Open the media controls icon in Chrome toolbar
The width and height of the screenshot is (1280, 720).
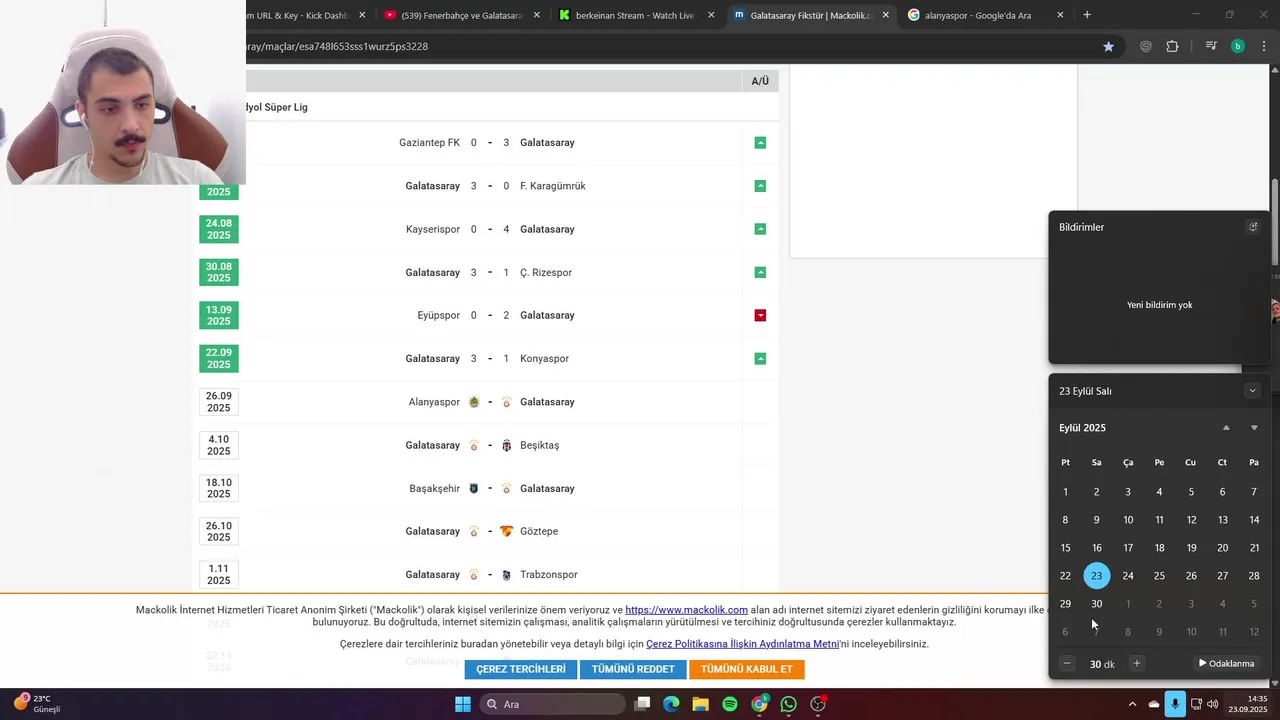[x=1210, y=46]
